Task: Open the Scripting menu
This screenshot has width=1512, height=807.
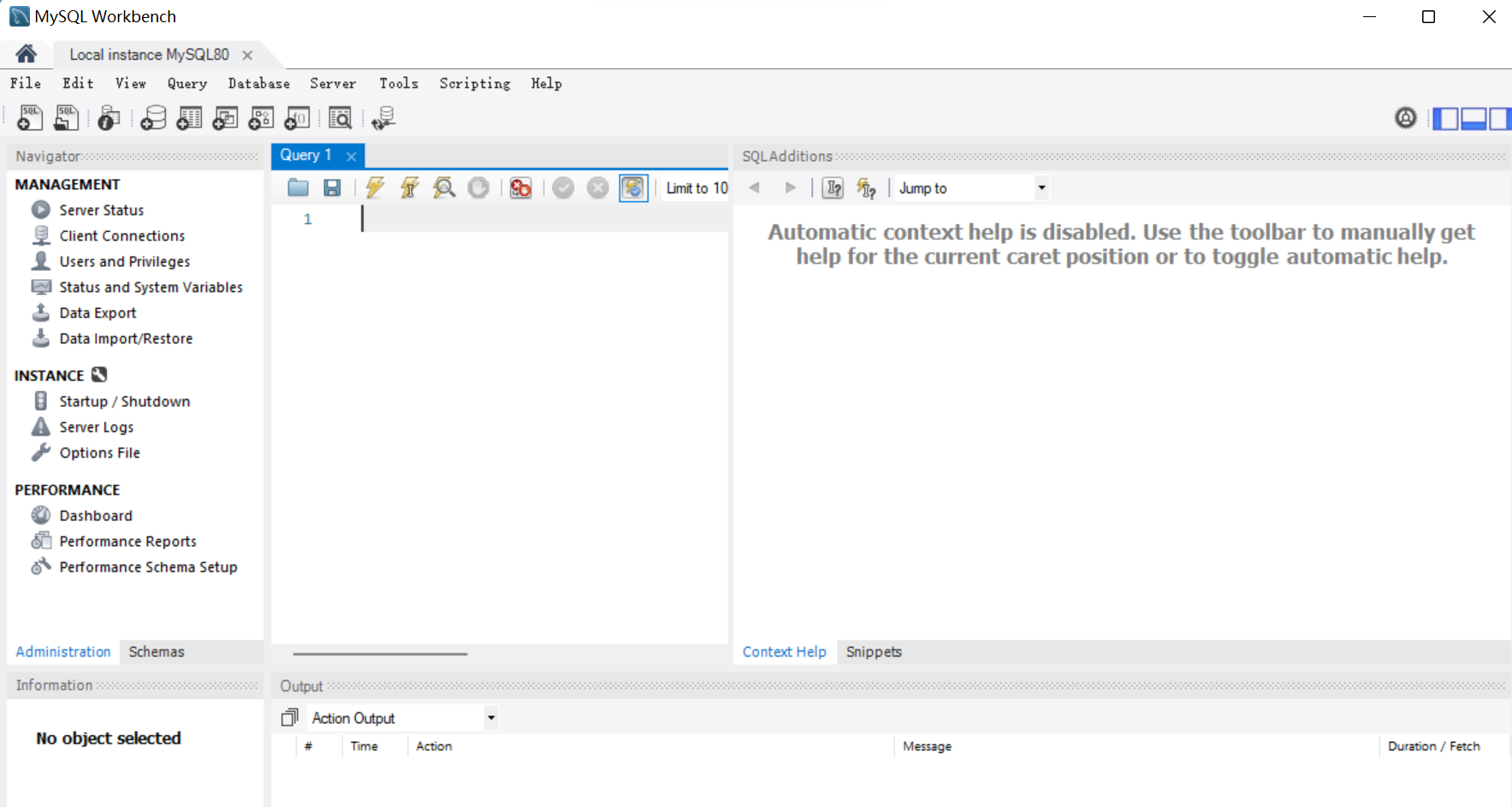Action: click(x=475, y=83)
